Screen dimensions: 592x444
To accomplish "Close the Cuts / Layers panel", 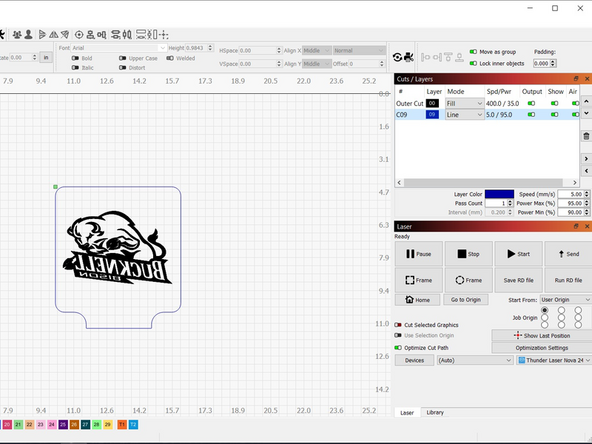I will pyautogui.click(x=587, y=79).
